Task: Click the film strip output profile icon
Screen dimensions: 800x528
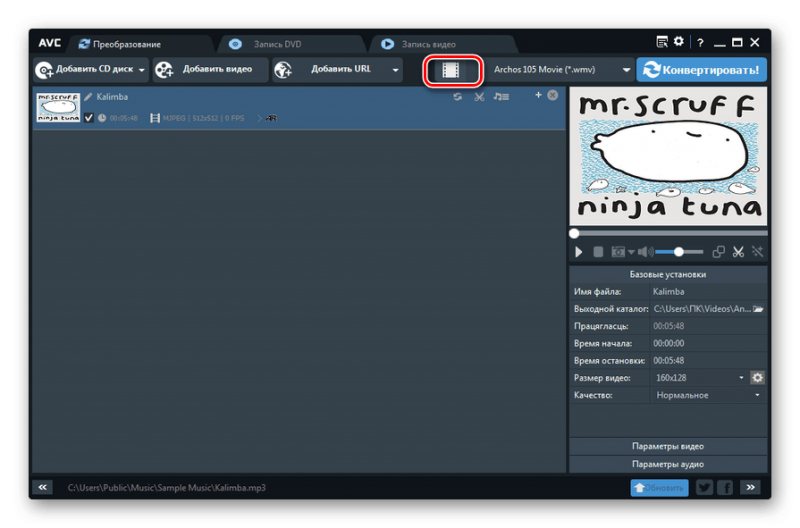Action: [x=454, y=70]
